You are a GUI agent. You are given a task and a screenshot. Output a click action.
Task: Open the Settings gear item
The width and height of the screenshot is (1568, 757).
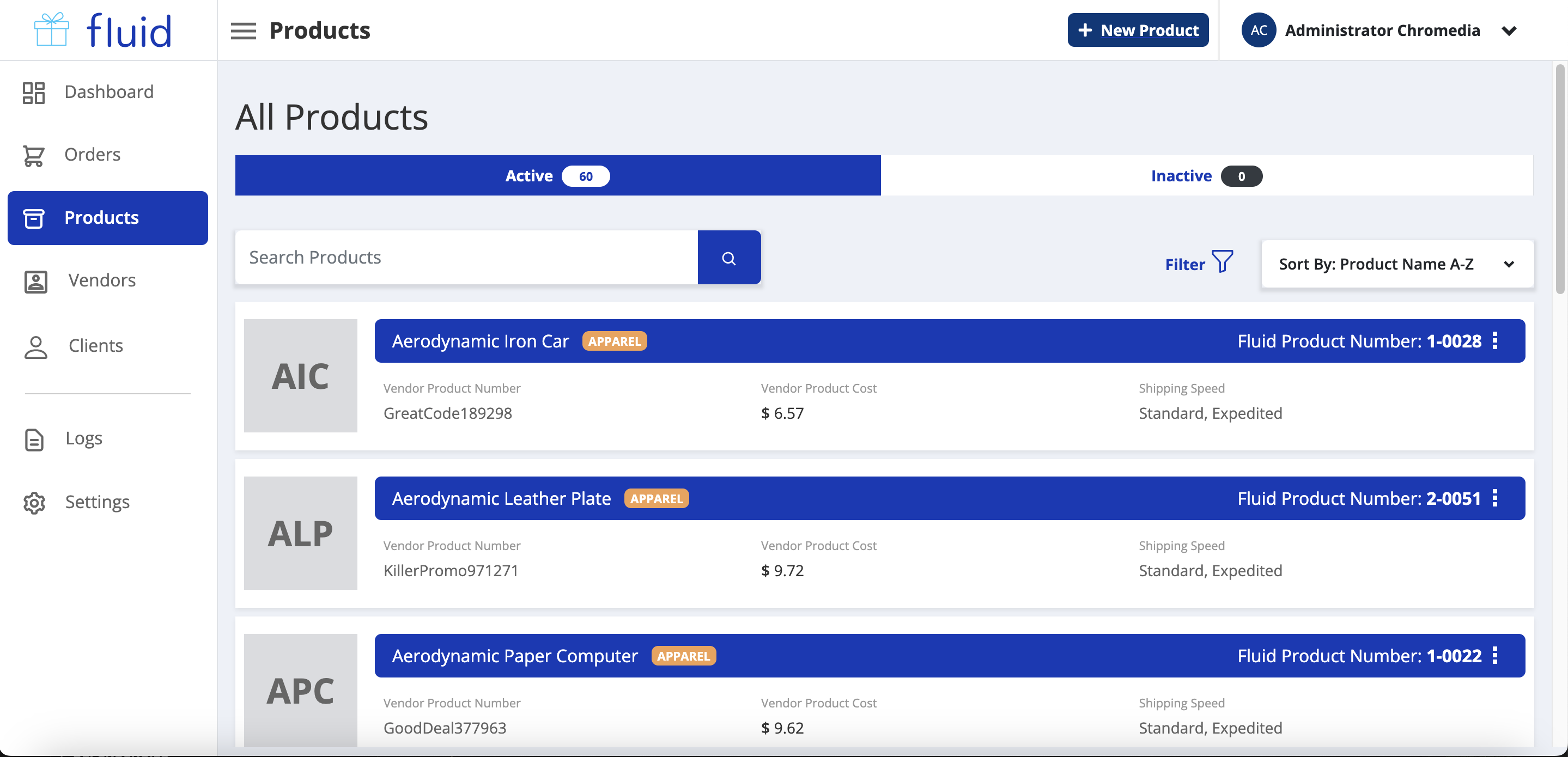97,502
